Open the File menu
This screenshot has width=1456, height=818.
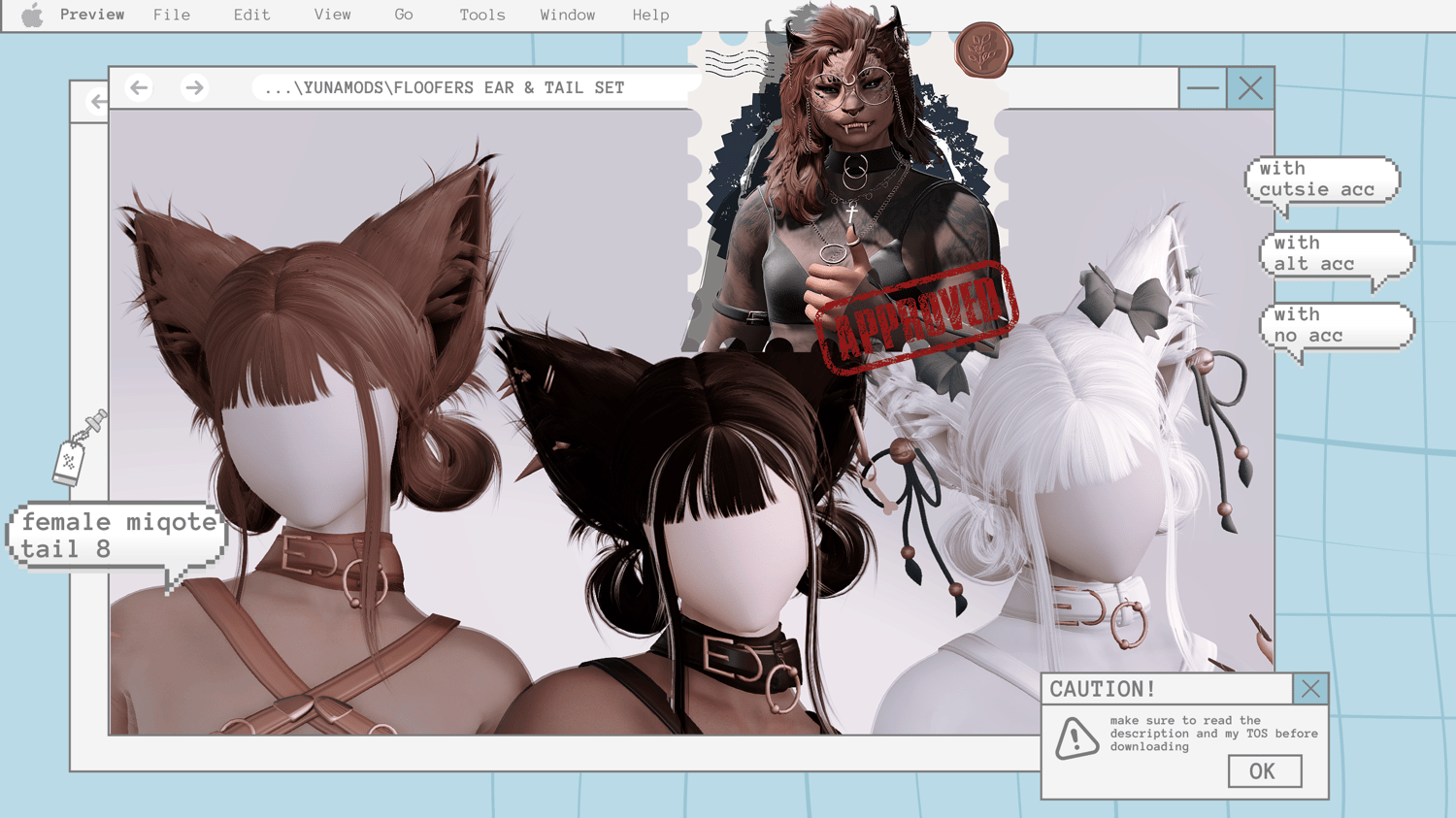point(172,15)
